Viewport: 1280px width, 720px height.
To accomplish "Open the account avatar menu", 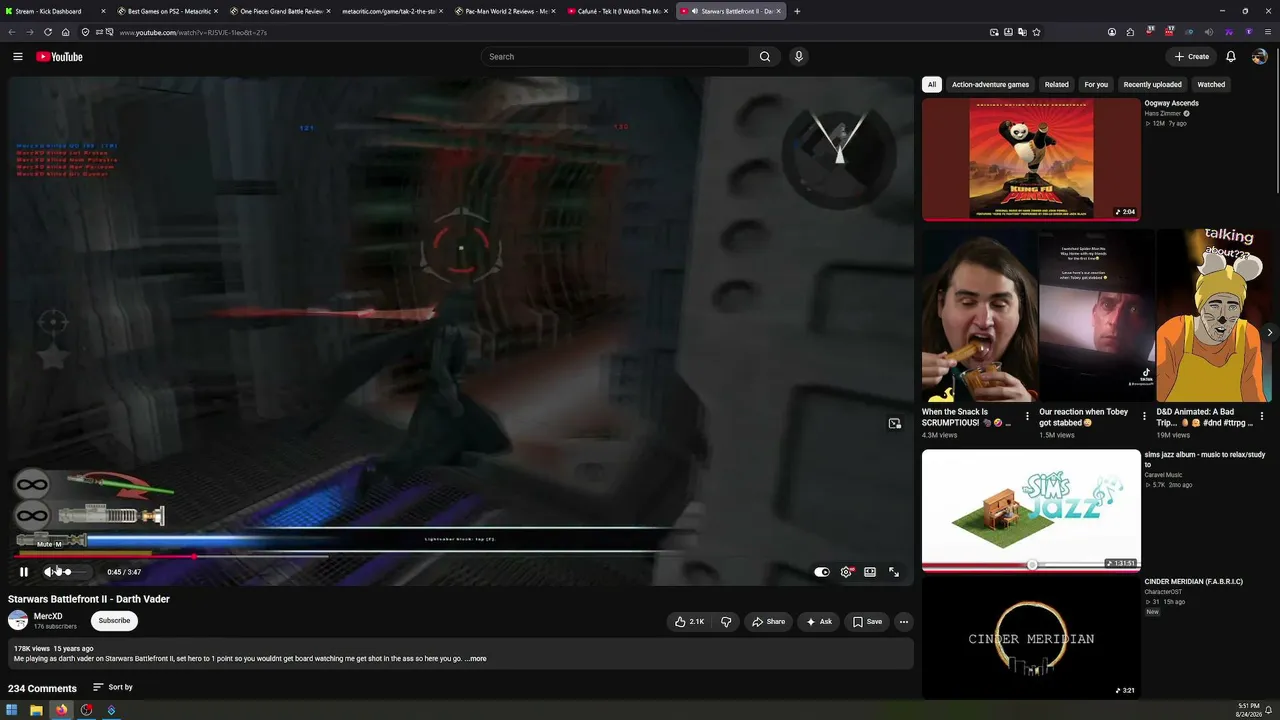I will click(x=1259, y=57).
